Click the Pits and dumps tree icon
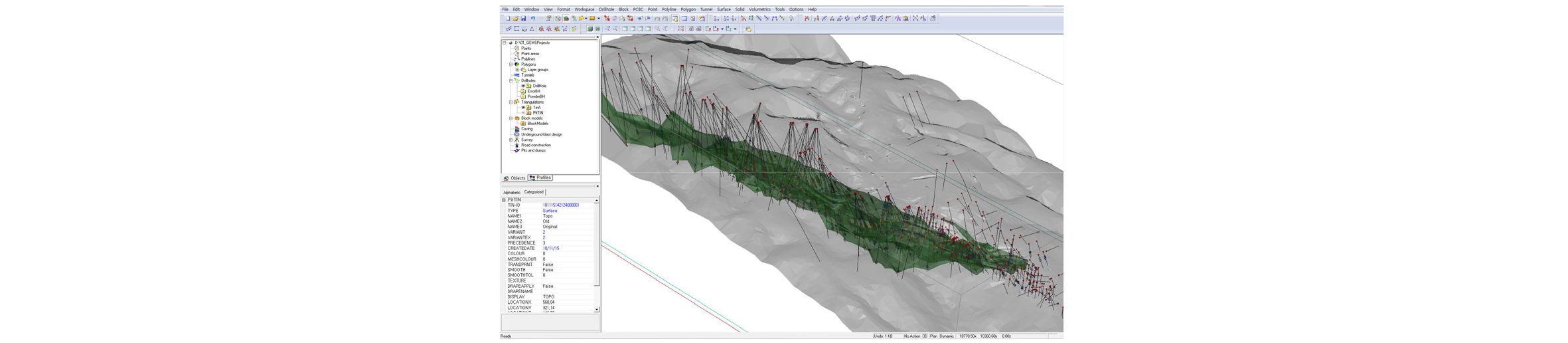Screen dimensions: 1568x343 [516, 150]
